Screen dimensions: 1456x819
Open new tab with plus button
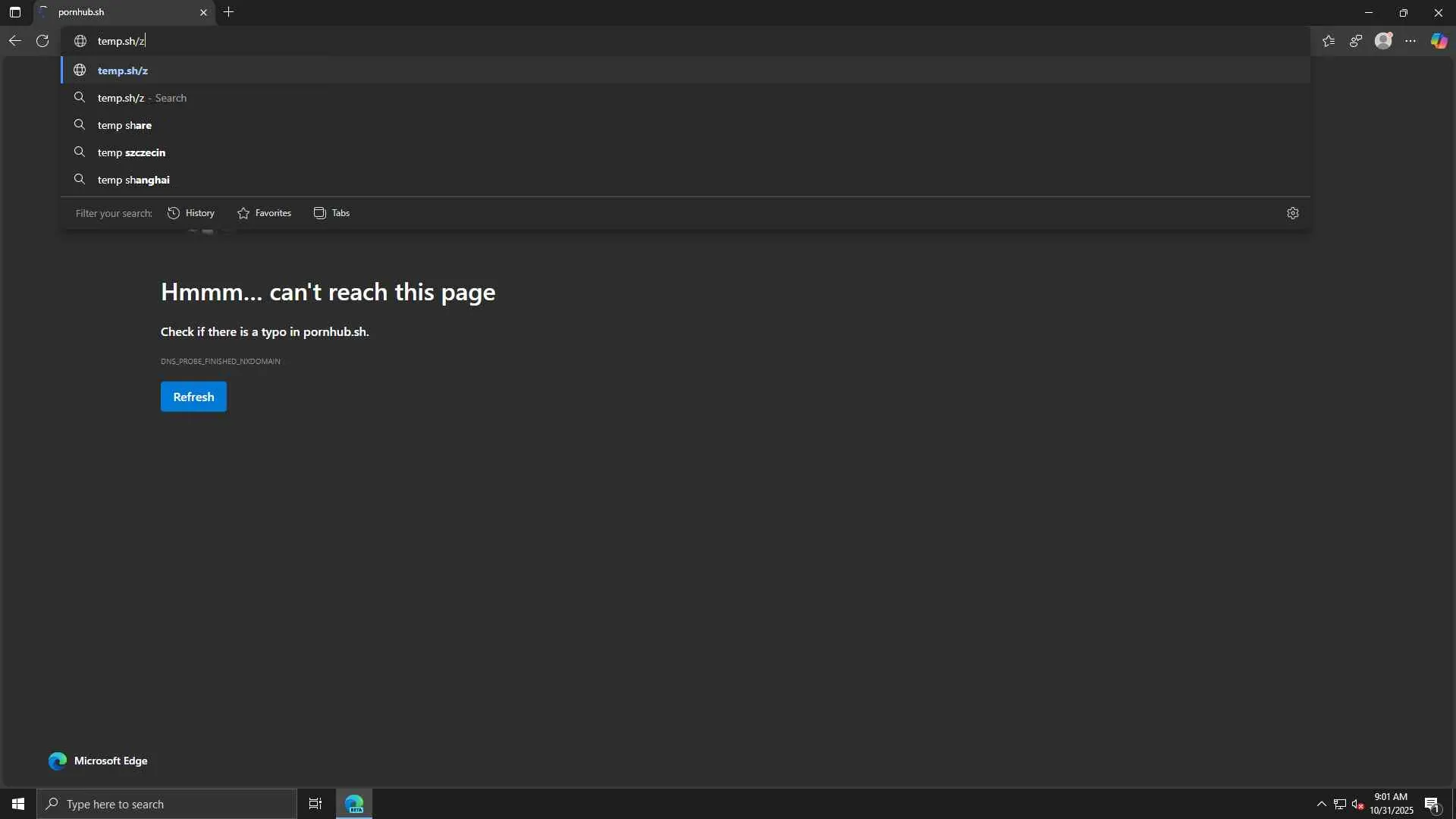[228, 12]
